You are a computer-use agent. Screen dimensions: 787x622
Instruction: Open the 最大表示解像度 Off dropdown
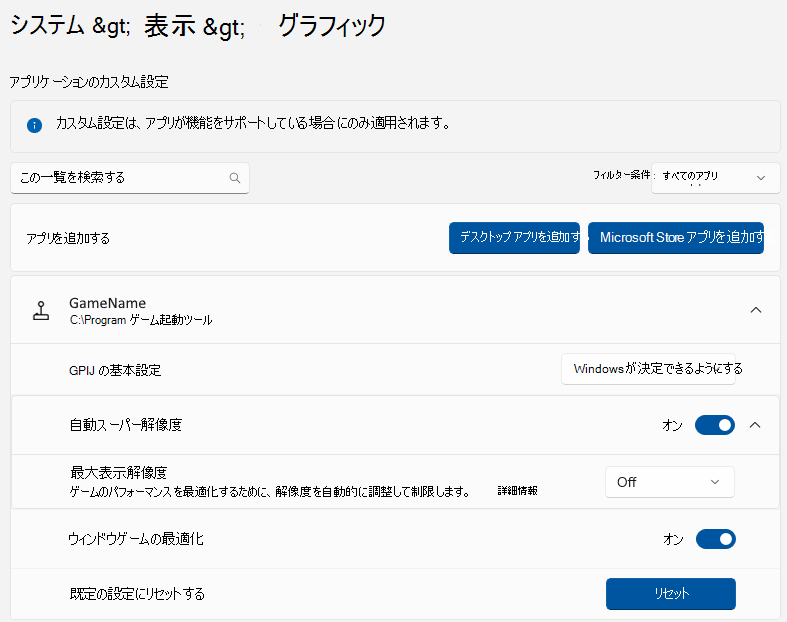pyautogui.click(x=670, y=482)
